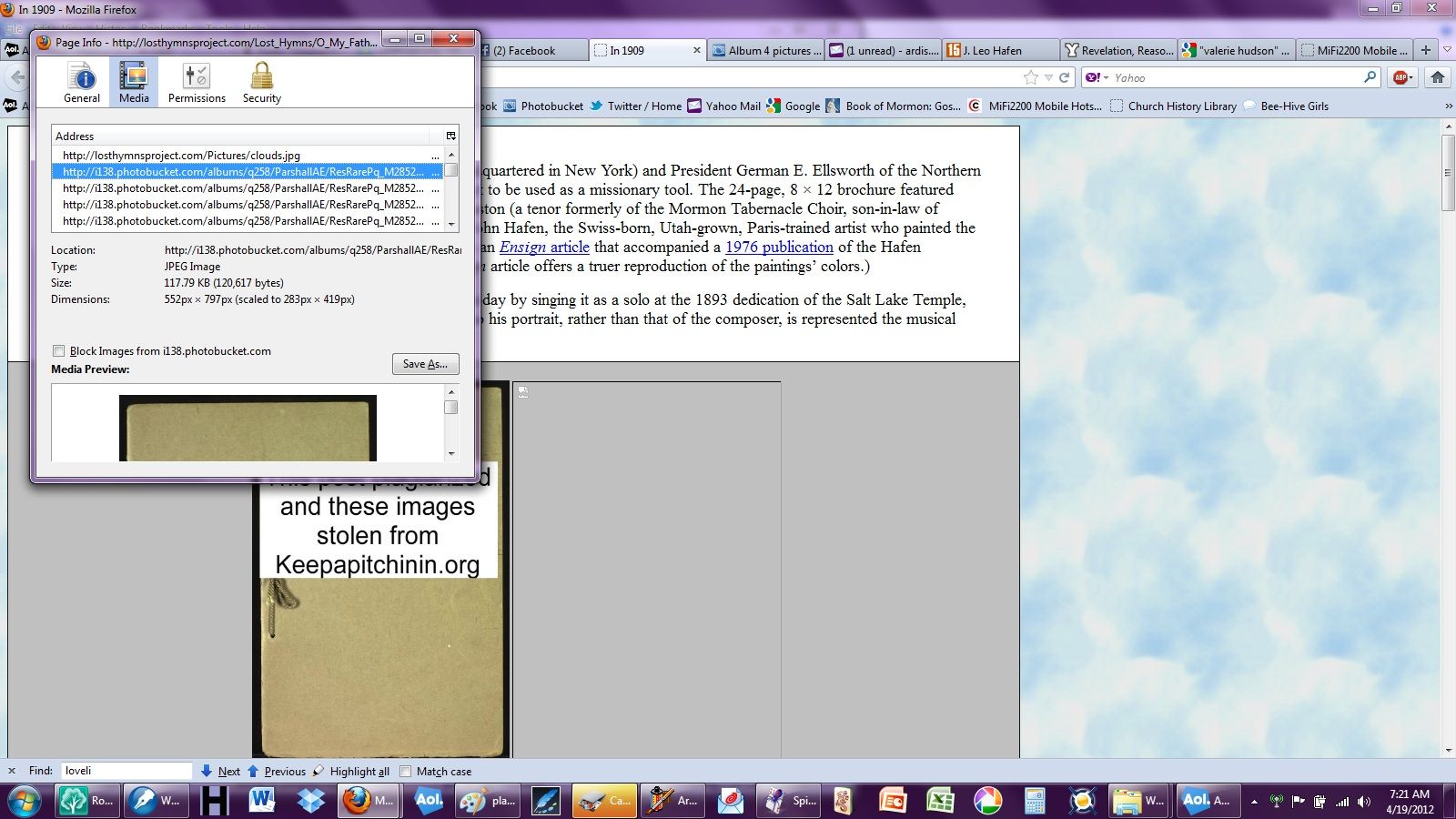Switch to the "valerie hudson" tab
This screenshot has height=819, width=1456.
point(1236,51)
